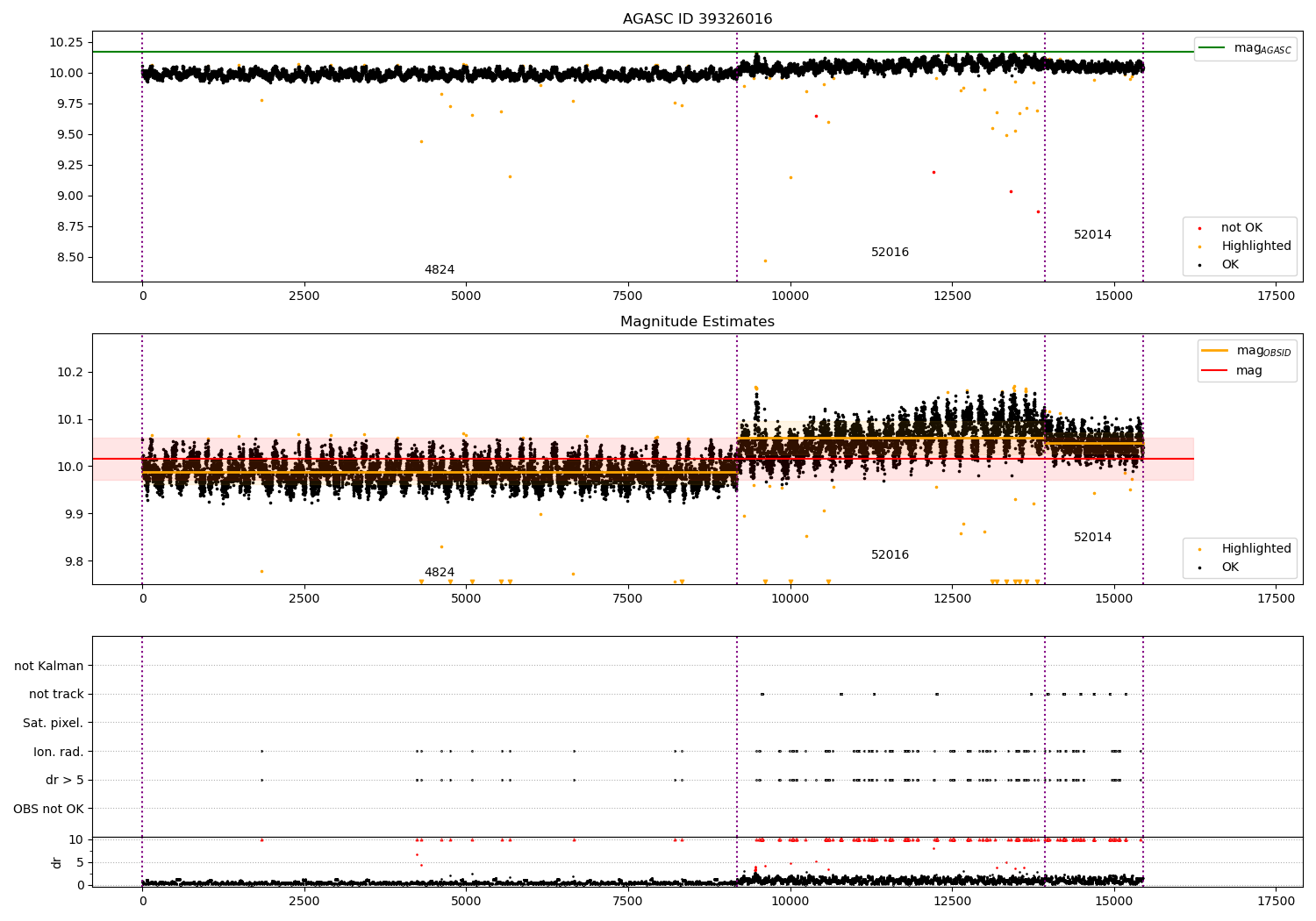
Task: Click the 'dr > 5' axis label
Action: 65,781
